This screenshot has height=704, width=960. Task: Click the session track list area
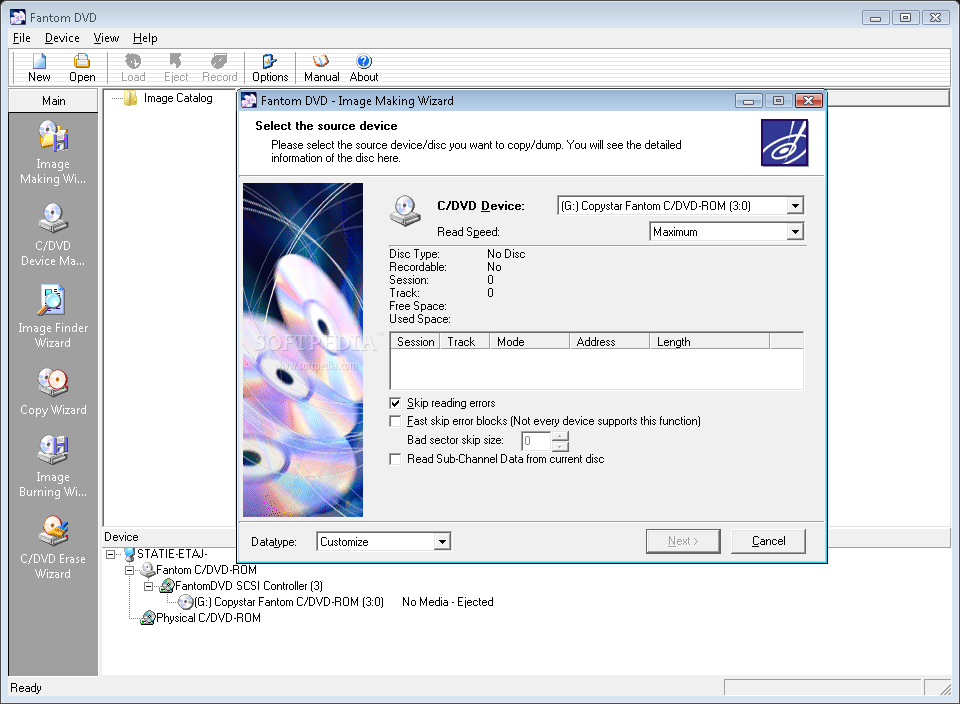(597, 369)
